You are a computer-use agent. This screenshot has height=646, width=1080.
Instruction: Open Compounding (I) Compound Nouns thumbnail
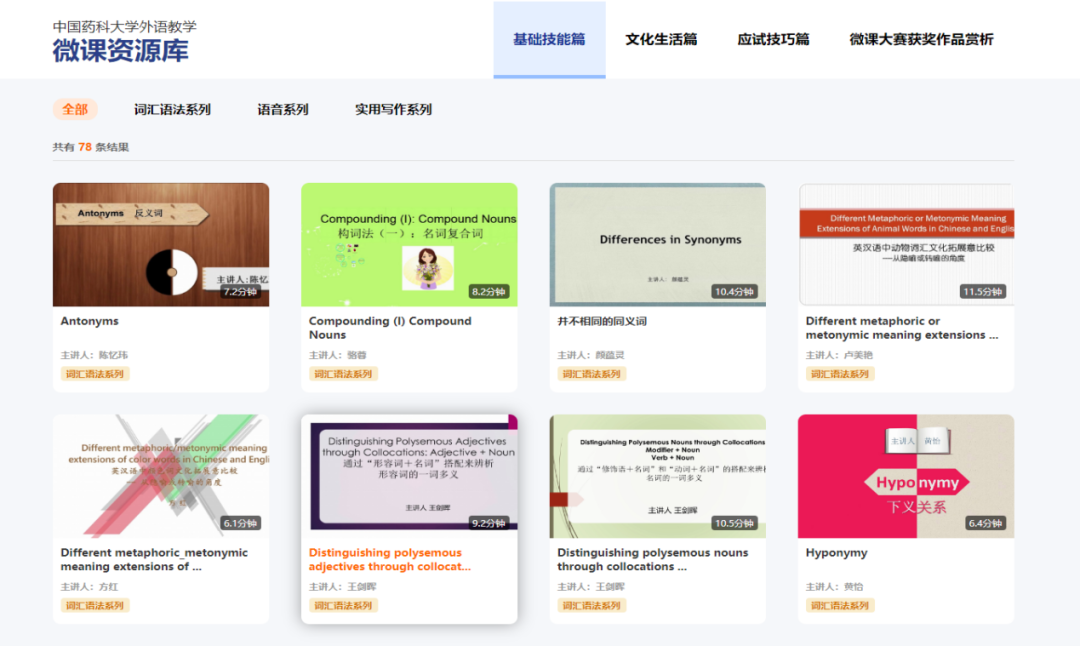pos(409,244)
